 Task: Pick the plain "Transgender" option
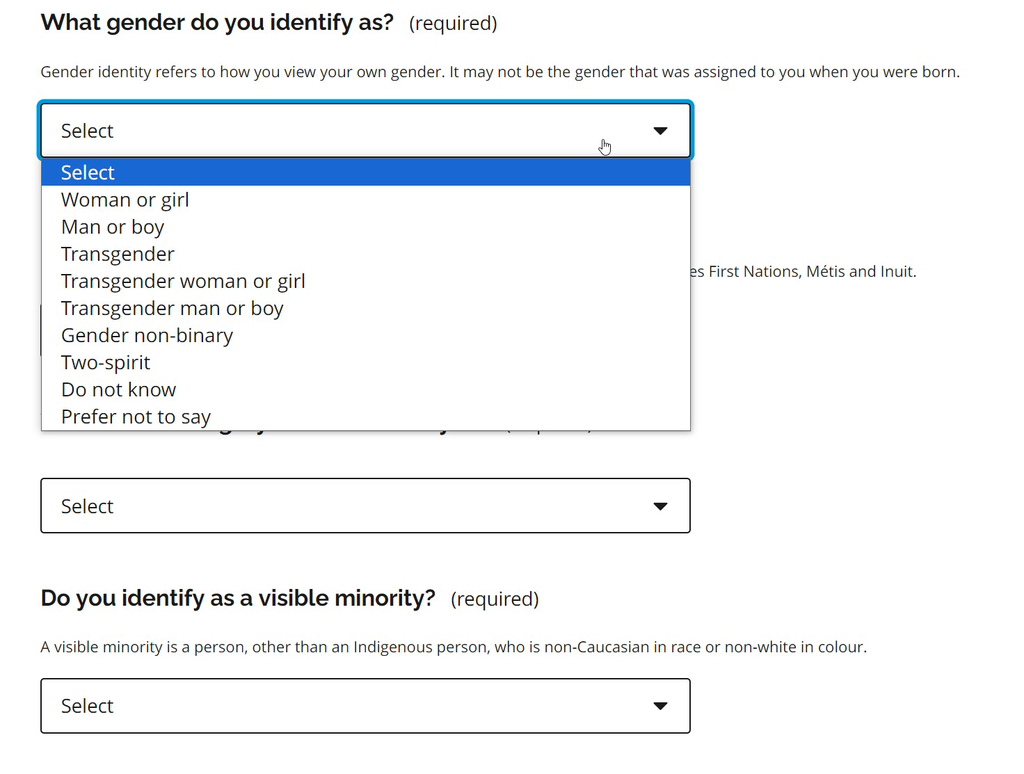[x=117, y=254]
